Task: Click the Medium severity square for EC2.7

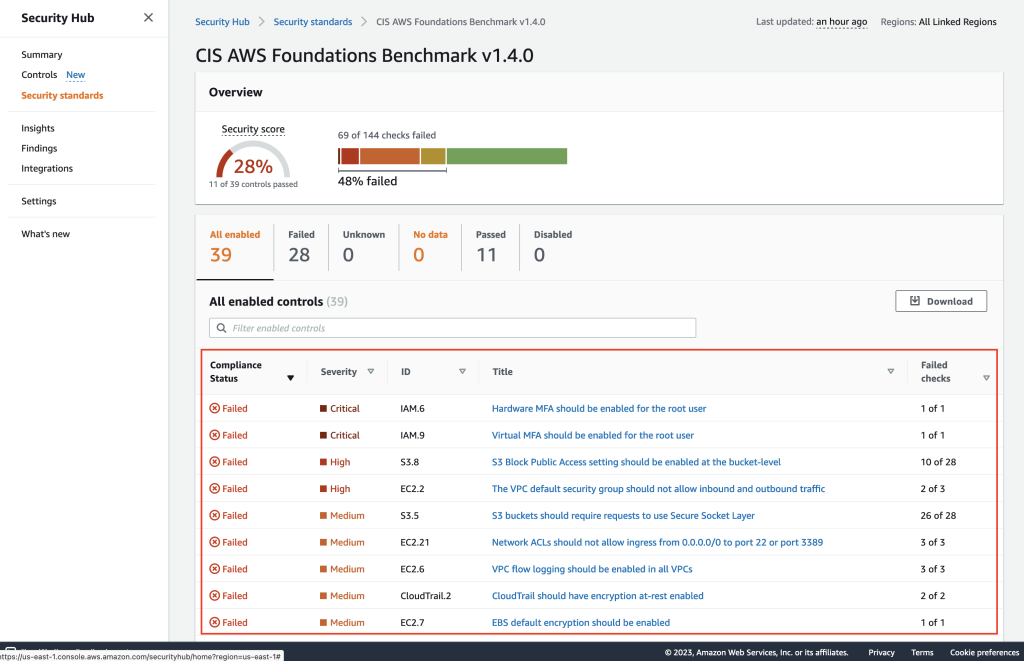Action: click(x=323, y=622)
